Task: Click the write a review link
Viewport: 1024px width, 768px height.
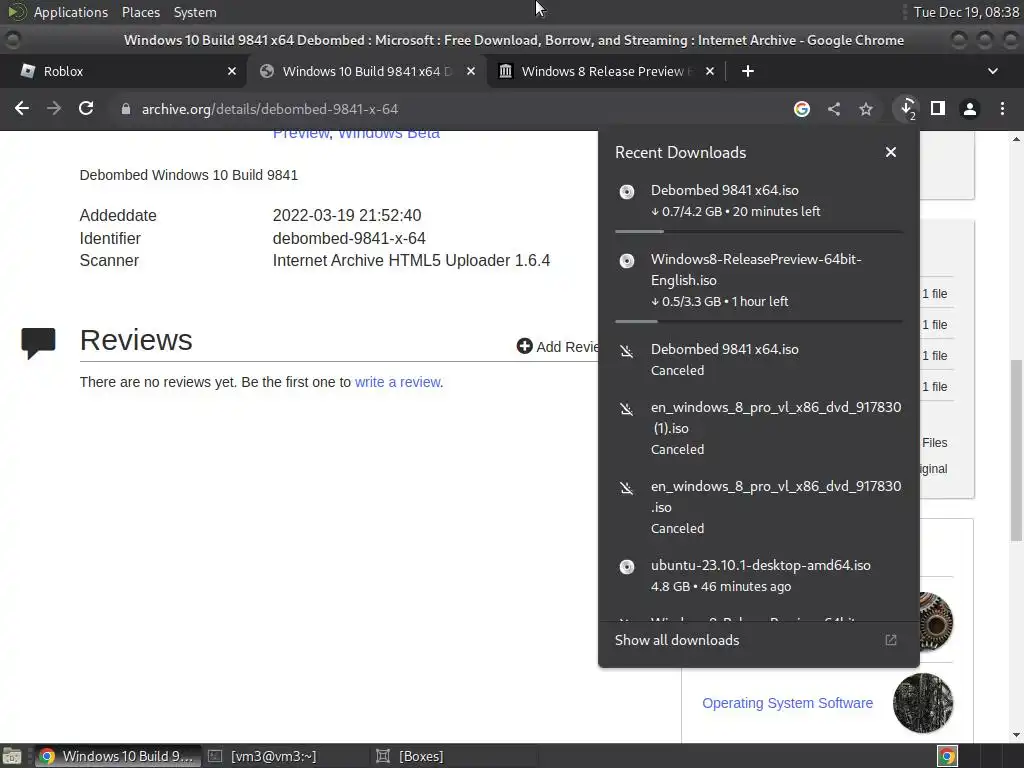Action: pyautogui.click(x=398, y=382)
